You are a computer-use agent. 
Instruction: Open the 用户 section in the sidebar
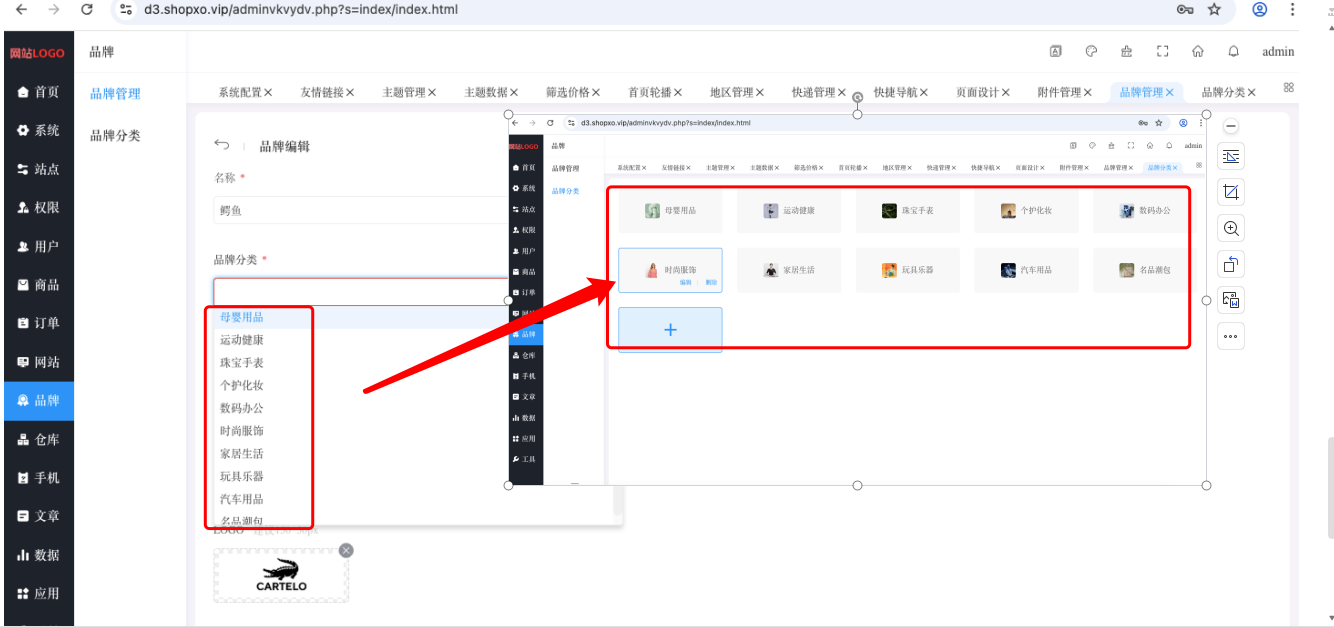[x=37, y=246]
